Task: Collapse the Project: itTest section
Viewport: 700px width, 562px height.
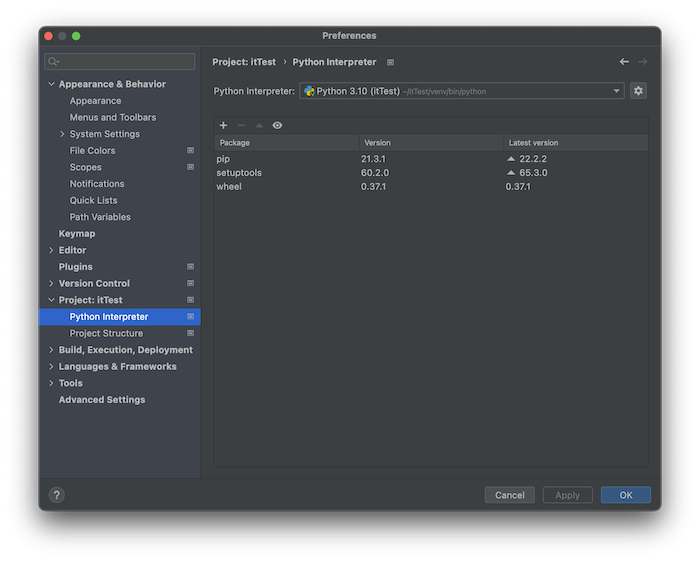Action: pyautogui.click(x=51, y=300)
